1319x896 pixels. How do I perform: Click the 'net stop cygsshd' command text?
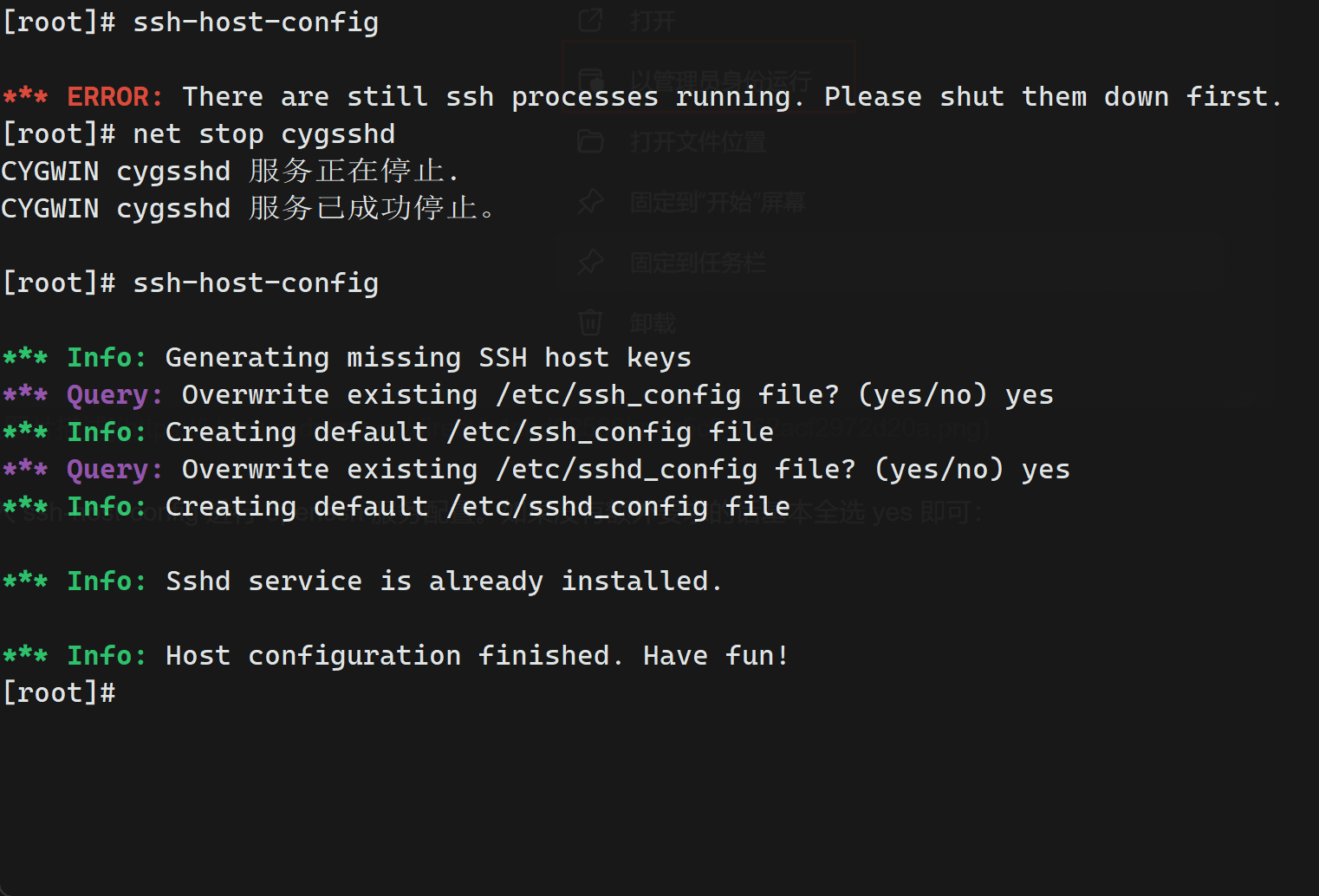pyautogui.click(x=264, y=134)
